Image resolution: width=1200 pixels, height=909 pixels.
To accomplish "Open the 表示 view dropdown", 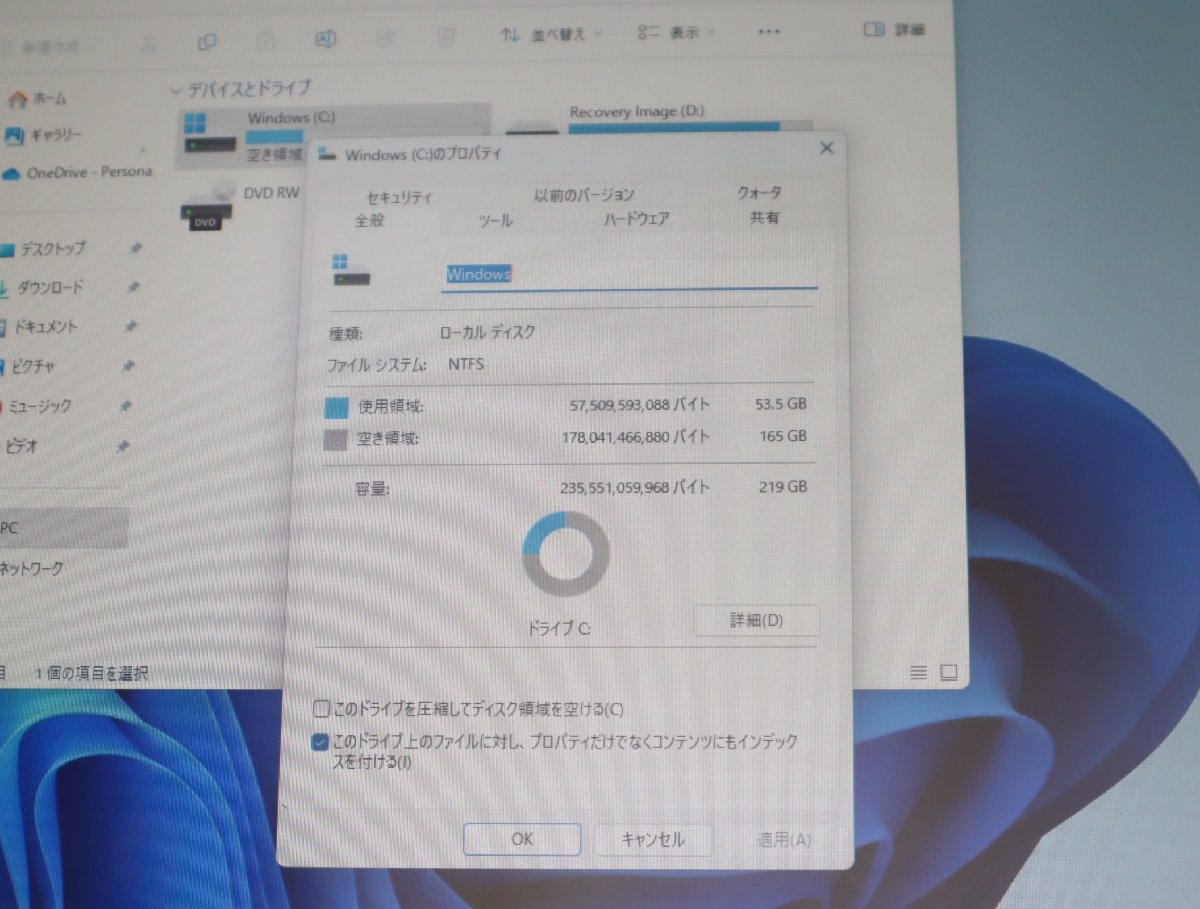I will [x=677, y=32].
